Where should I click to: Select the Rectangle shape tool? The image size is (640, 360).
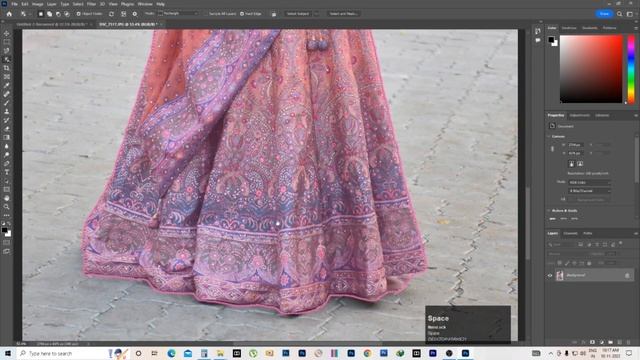coord(7,190)
